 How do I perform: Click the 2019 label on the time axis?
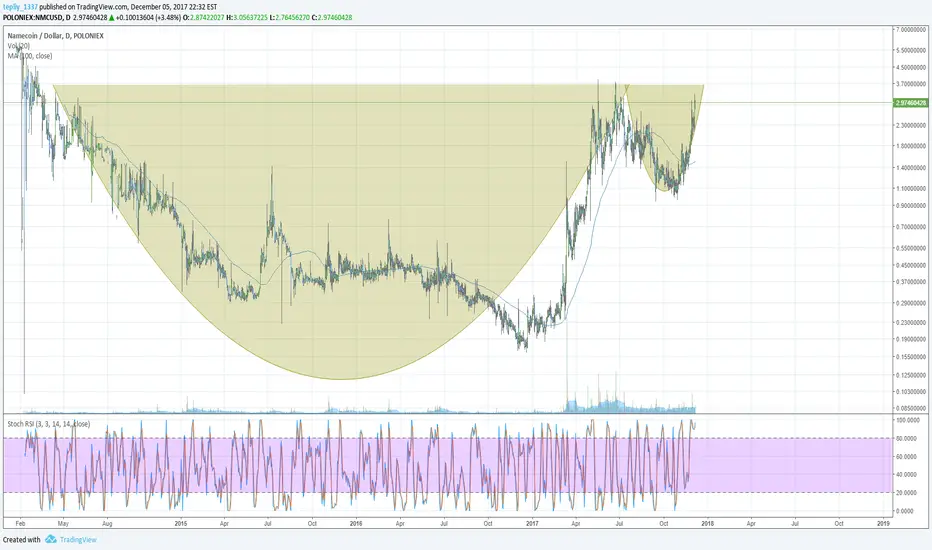884,524
